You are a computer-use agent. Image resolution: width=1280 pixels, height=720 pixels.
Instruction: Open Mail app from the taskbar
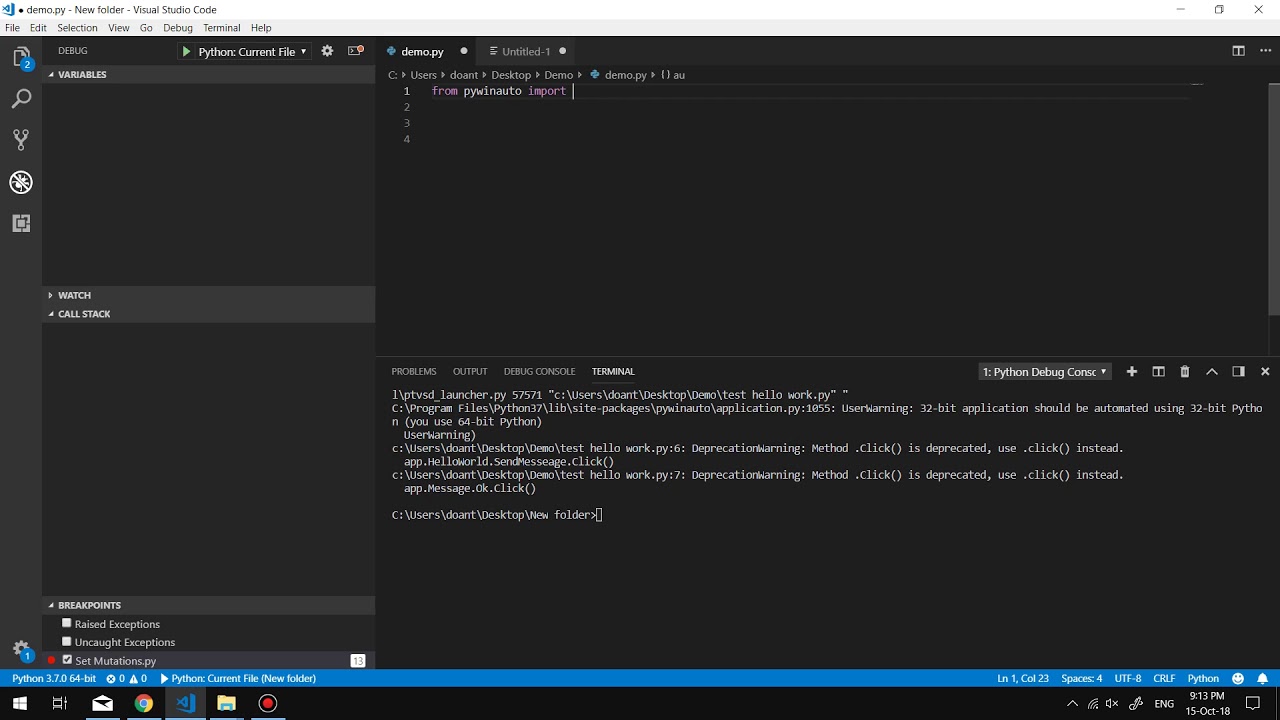coord(102,703)
